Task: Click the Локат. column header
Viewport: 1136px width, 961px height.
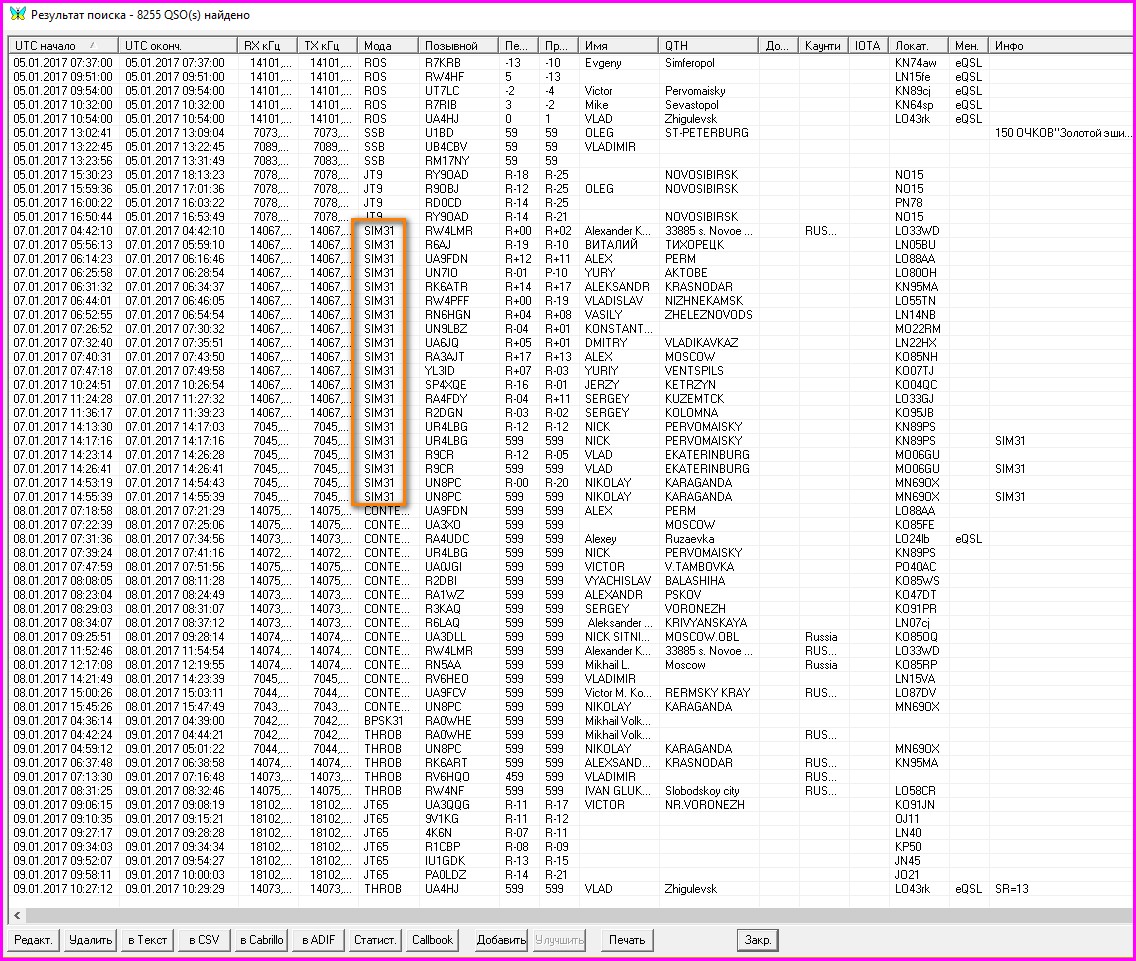Action: [x=917, y=46]
